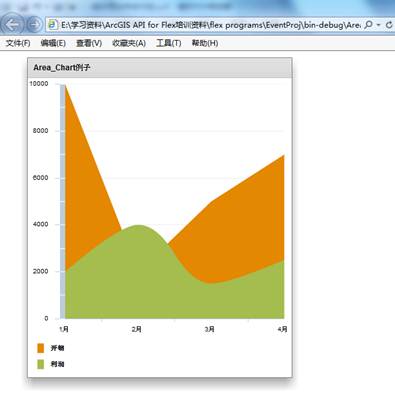395x414 pixels.
Task: Open the address bar dropdown arrow
Action: (378, 25)
